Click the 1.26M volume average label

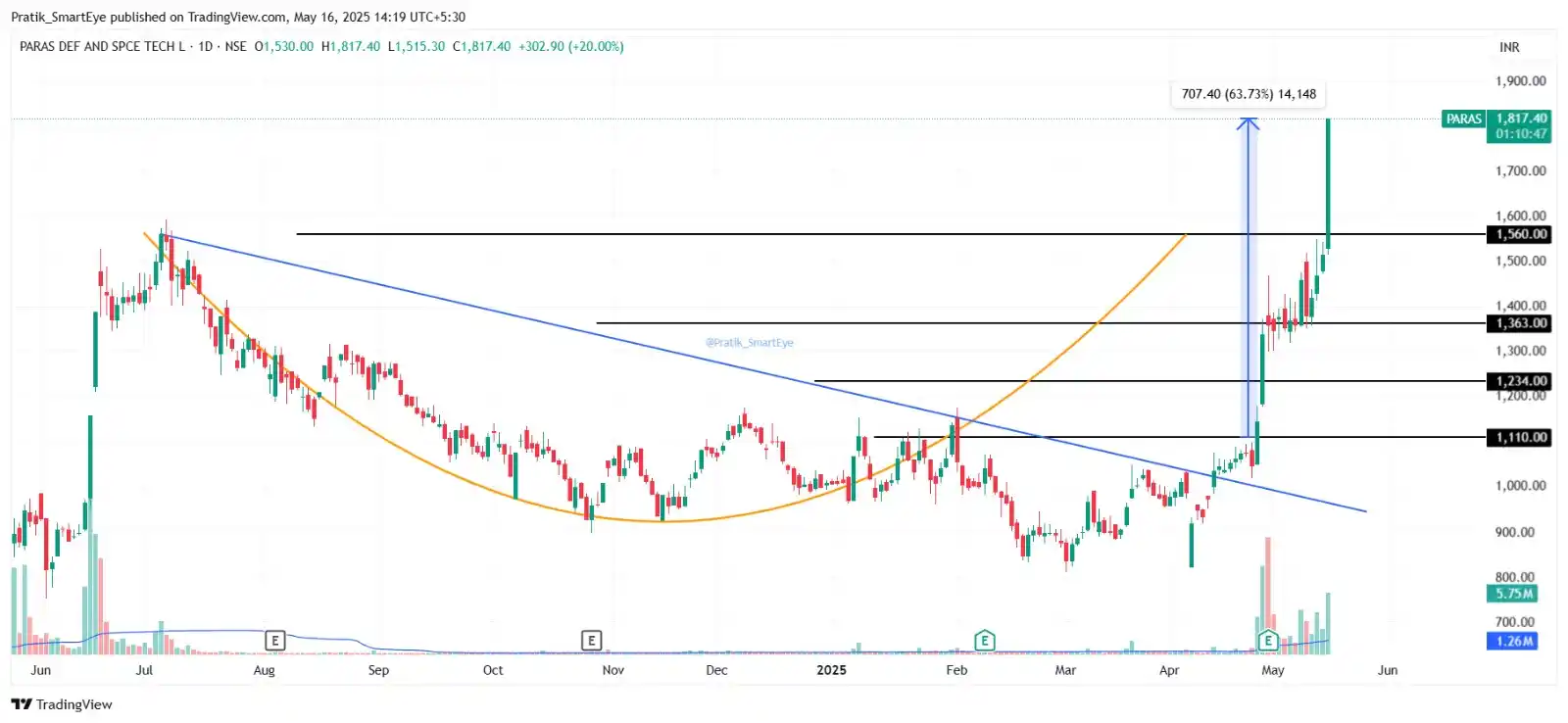pyautogui.click(x=1514, y=641)
